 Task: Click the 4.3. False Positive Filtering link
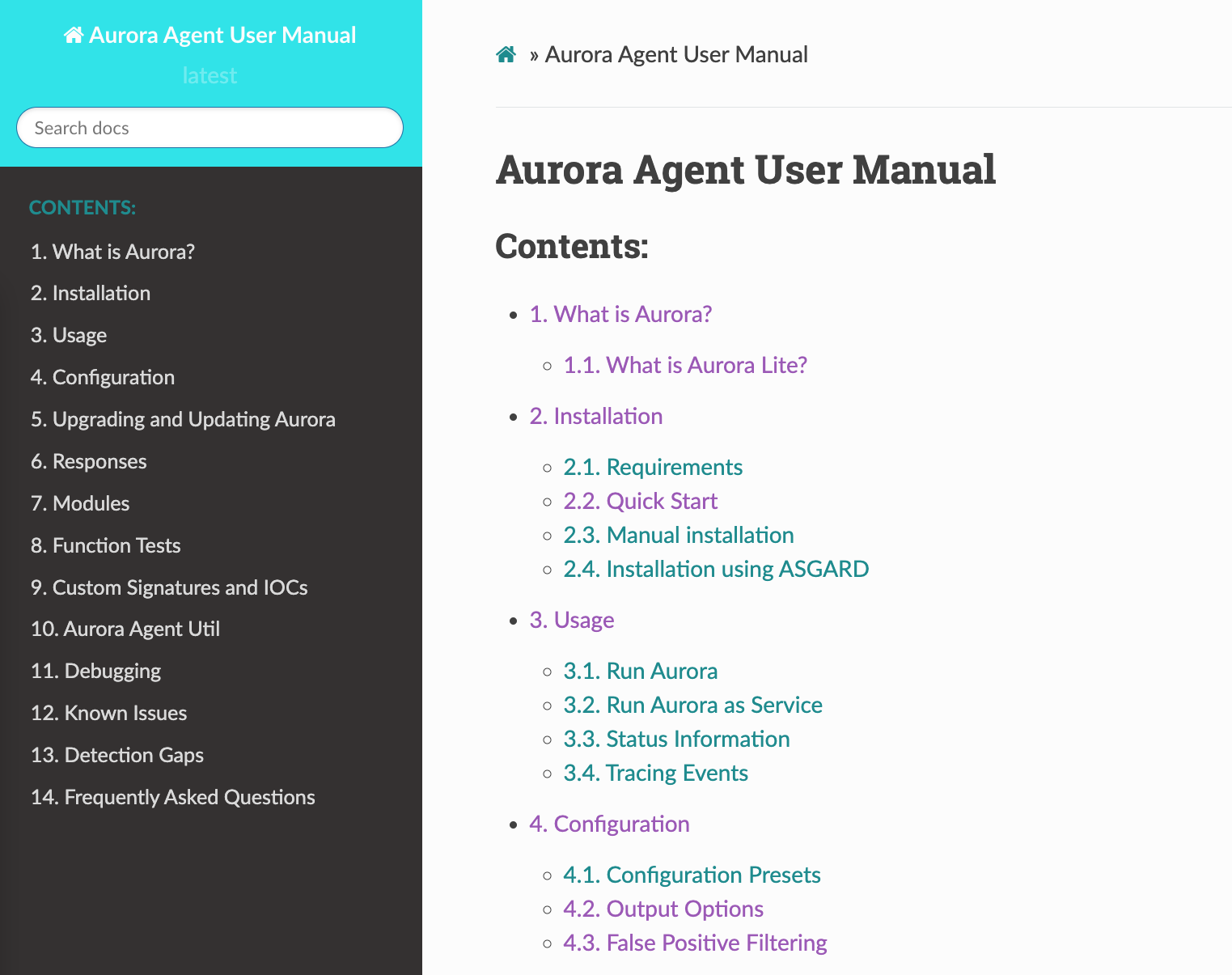[x=695, y=943]
